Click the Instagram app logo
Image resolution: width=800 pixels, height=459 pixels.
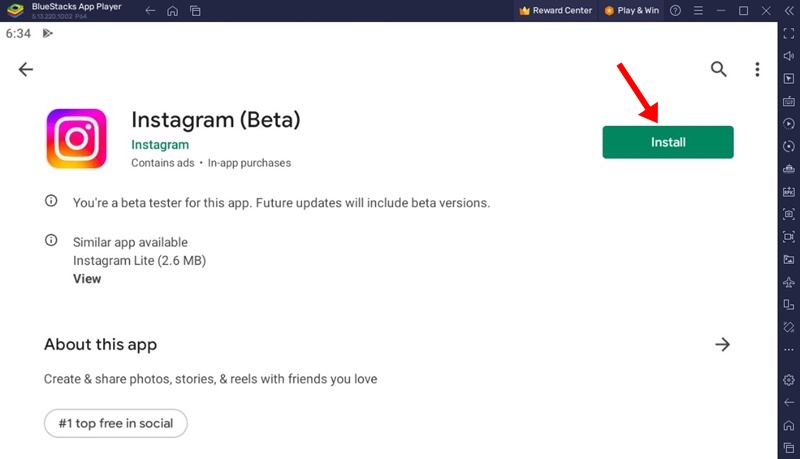[x=77, y=138]
